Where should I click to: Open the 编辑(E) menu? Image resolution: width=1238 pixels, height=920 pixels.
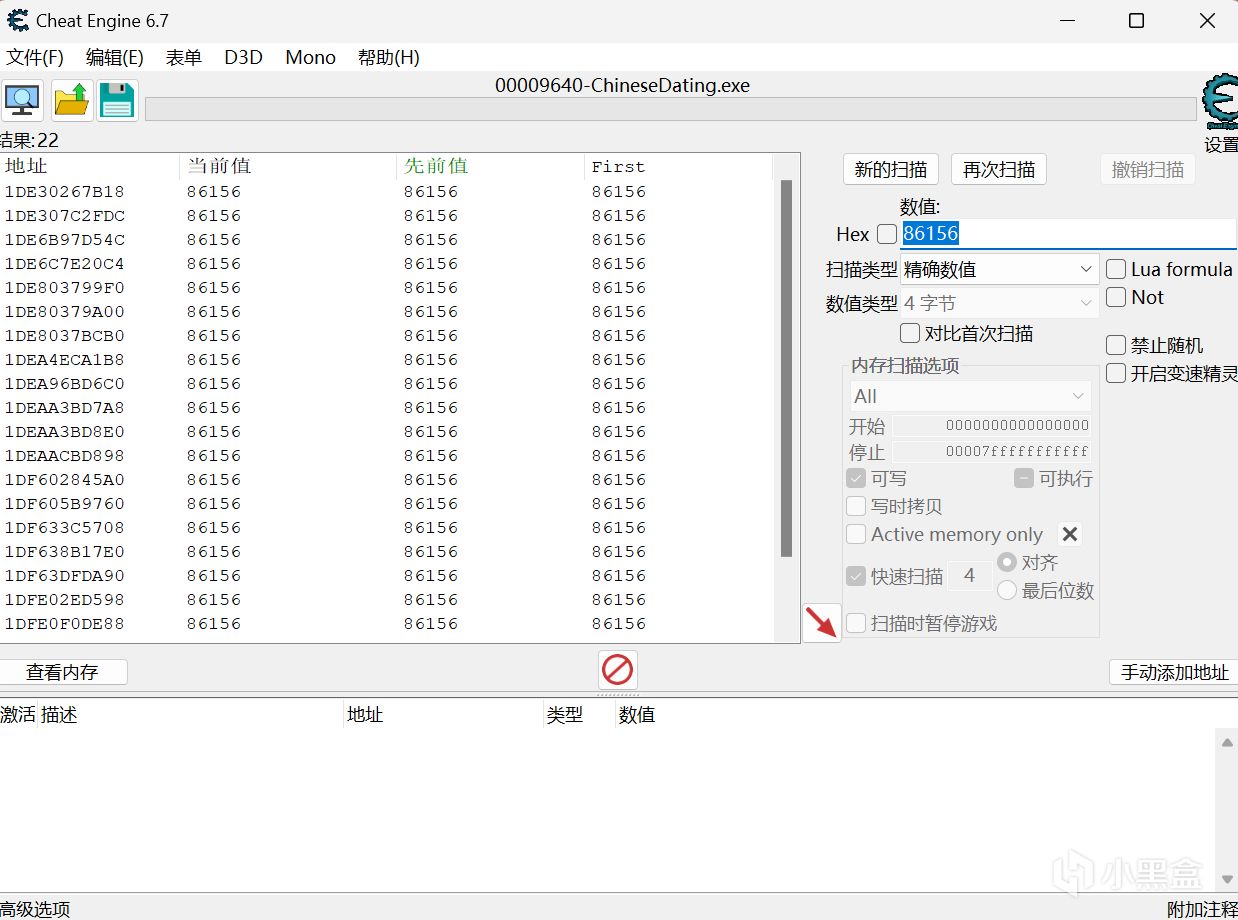click(x=115, y=57)
